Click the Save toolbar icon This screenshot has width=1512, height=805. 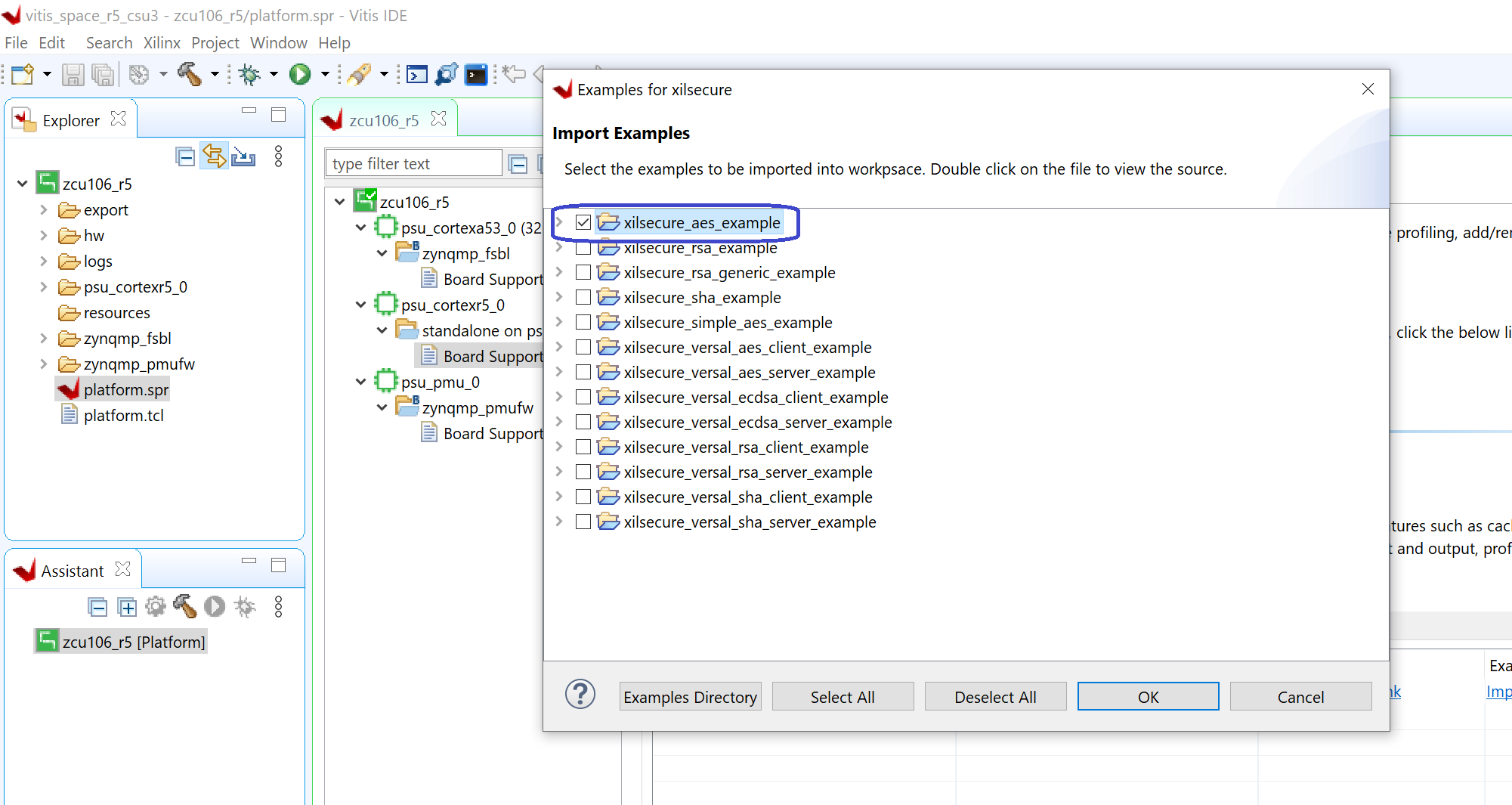73,74
